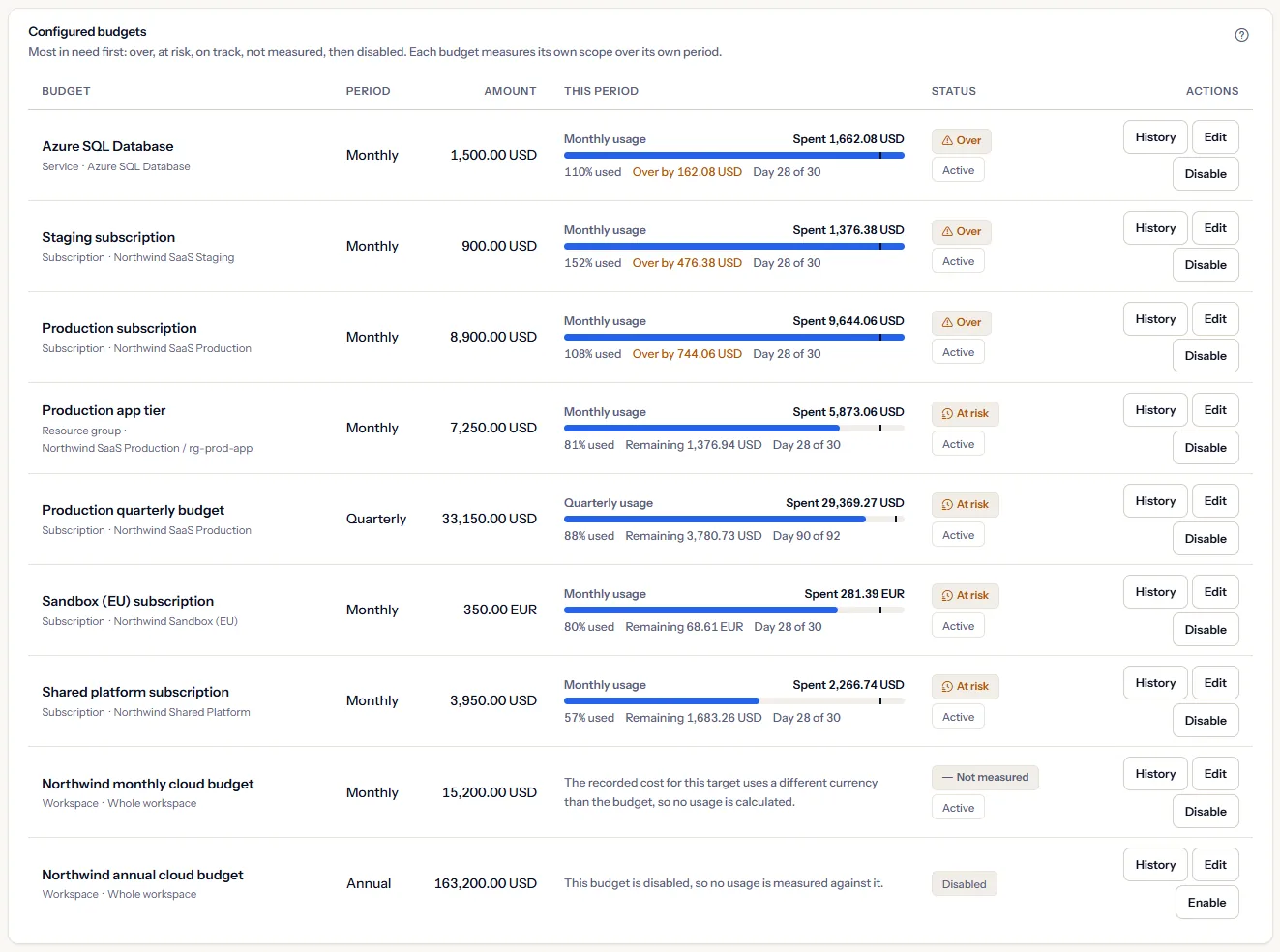The height and width of the screenshot is (952, 1280).
Task: Disable the Production subscription row
Action: tap(1206, 356)
